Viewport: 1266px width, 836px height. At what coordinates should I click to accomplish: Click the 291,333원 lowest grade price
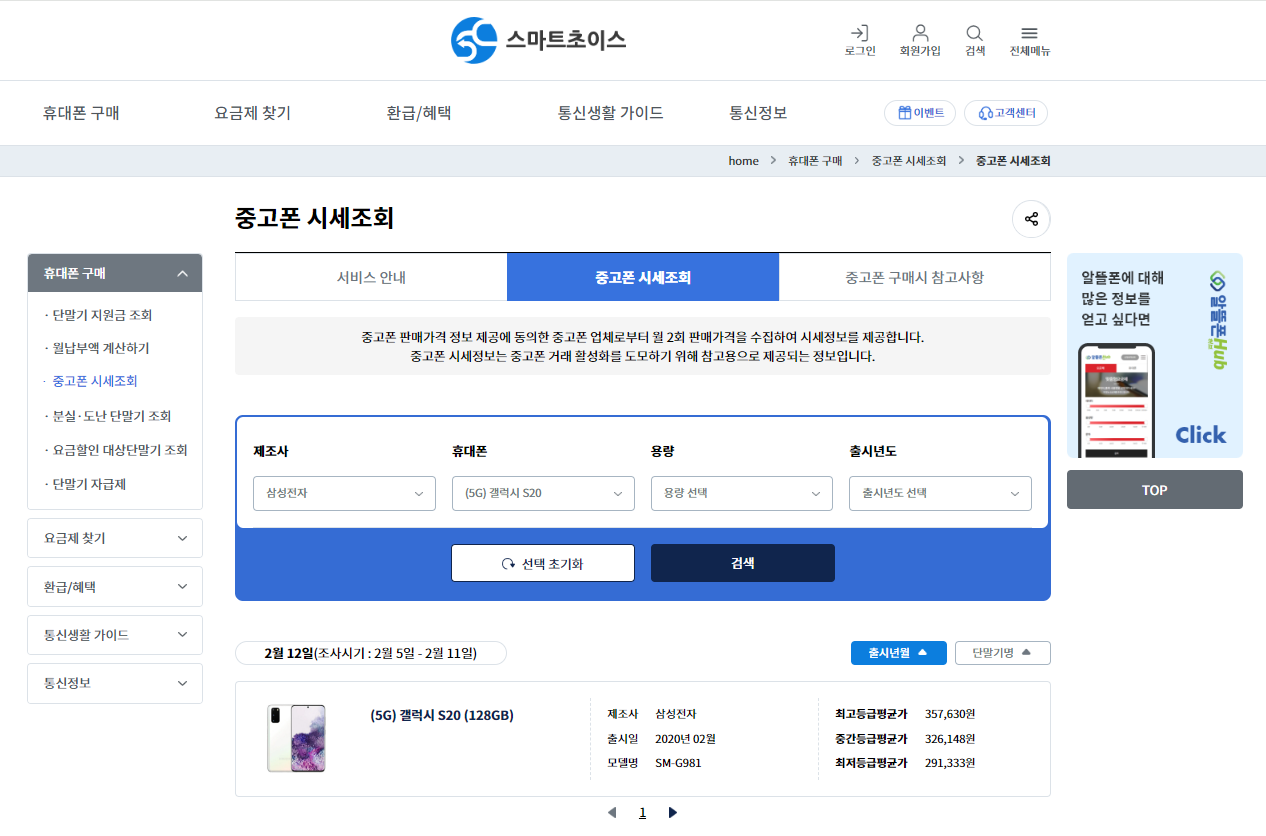click(x=950, y=763)
